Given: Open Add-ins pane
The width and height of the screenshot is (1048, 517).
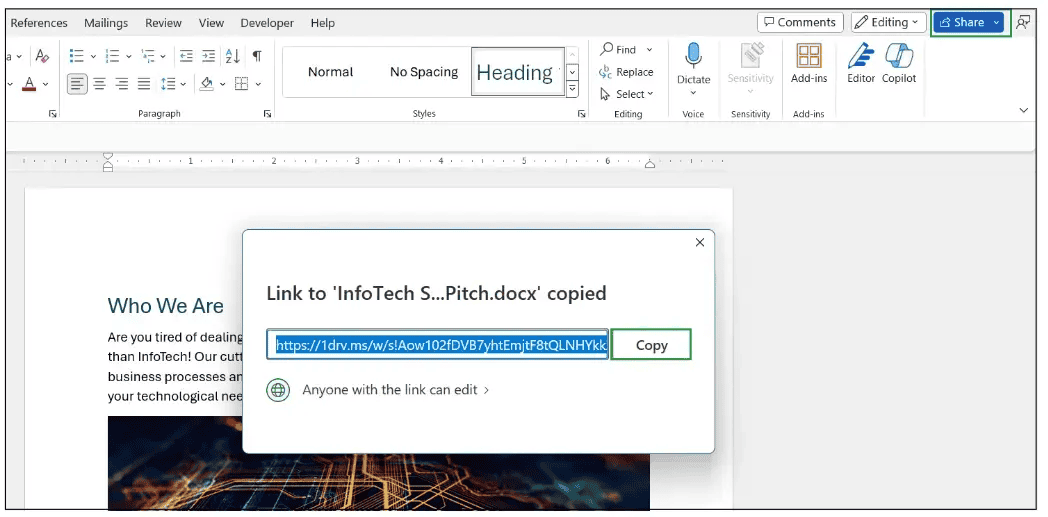Looking at the screenshot, I should [x=809, y=64].
